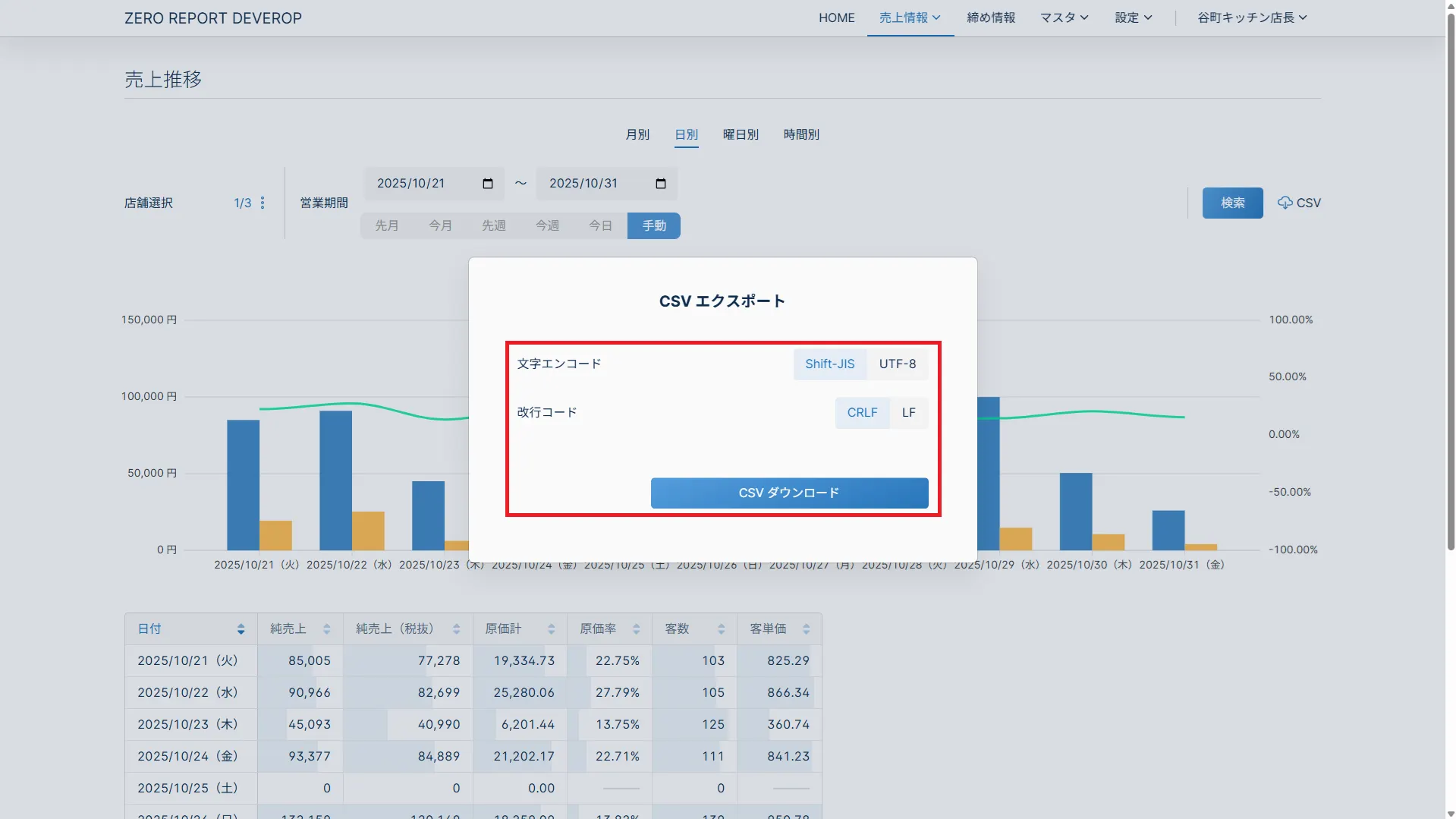Switch to the 月別 tab

pyautogui.click(x=637, y=134)
